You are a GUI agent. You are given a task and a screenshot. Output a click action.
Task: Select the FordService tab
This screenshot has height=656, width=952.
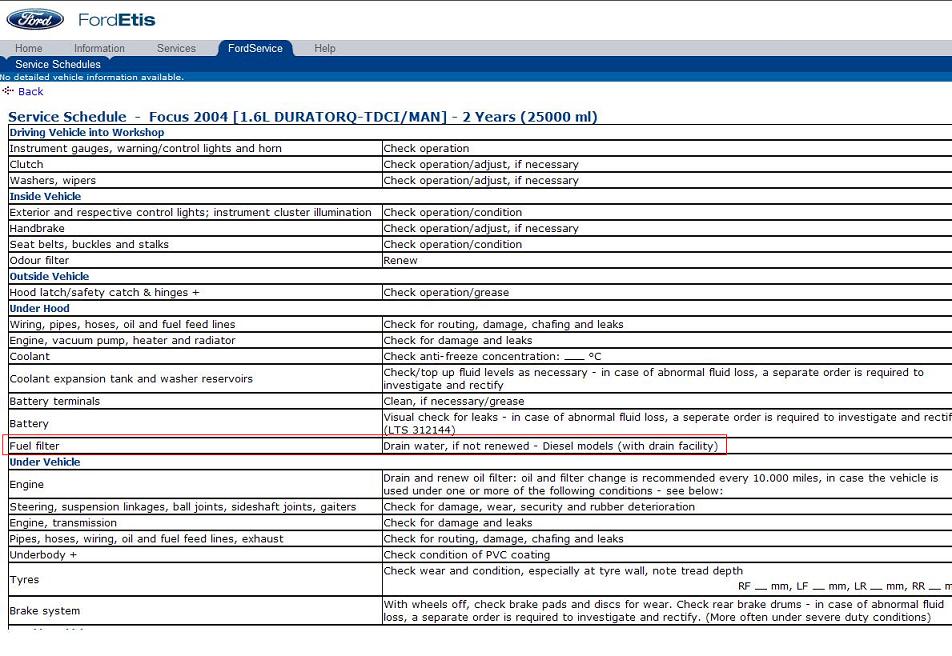pyautogui.click(x=255, y=48)
